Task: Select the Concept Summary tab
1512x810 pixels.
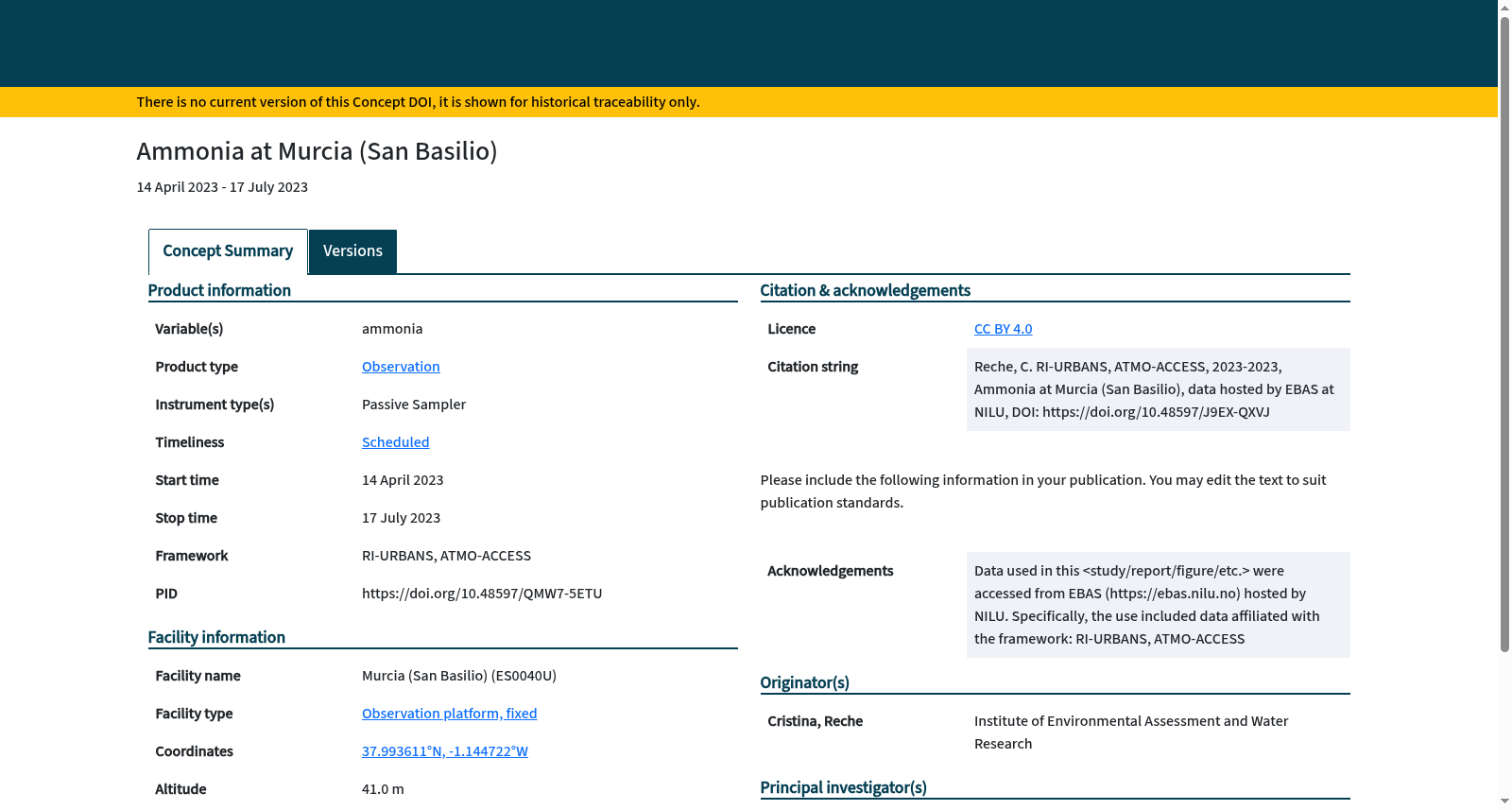Action: 228,251
